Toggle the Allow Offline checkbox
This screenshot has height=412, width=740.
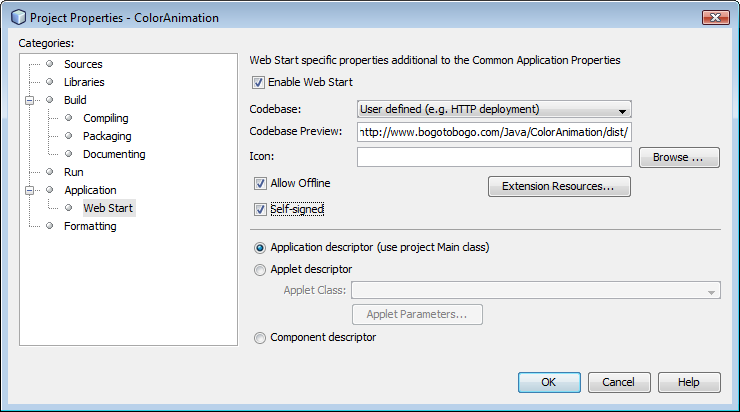click(x=260, y=184)
